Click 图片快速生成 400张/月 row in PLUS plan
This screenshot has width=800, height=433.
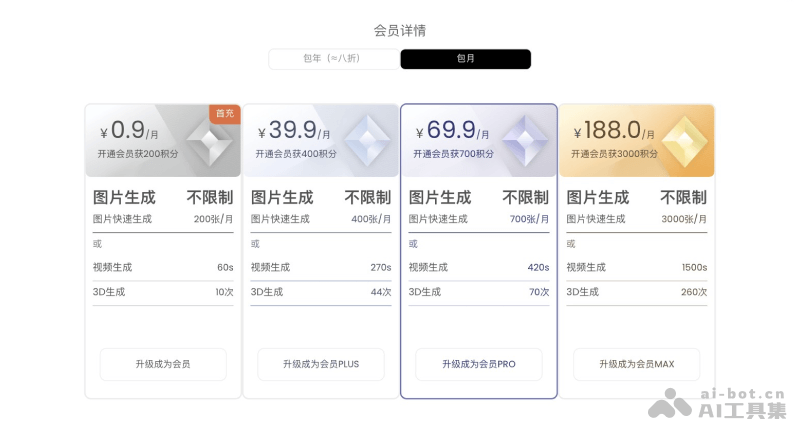point(320,219)
